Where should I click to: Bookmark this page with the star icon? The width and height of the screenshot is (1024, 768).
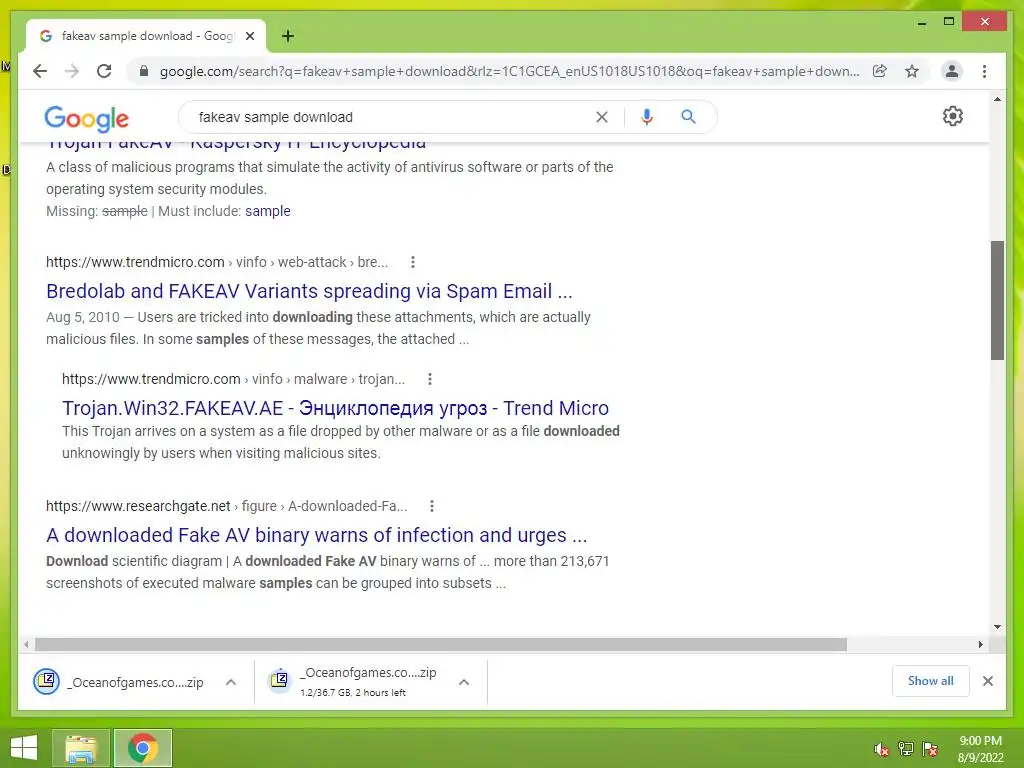tap(912, 71)
